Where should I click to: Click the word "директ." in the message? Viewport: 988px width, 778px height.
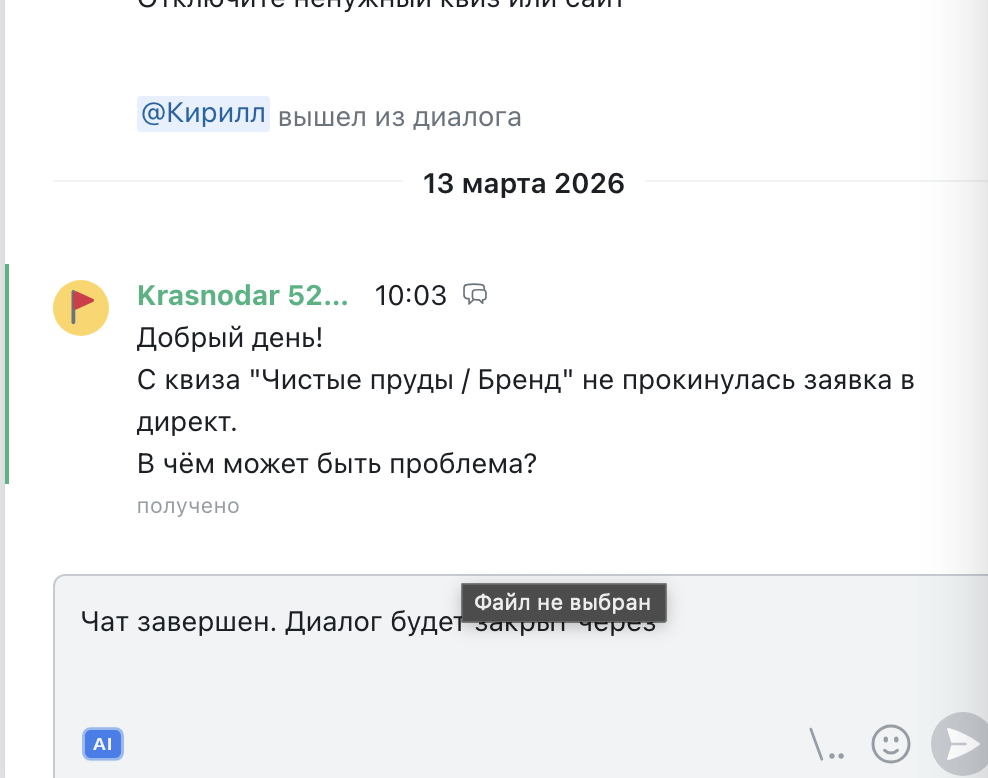(187, 422)
